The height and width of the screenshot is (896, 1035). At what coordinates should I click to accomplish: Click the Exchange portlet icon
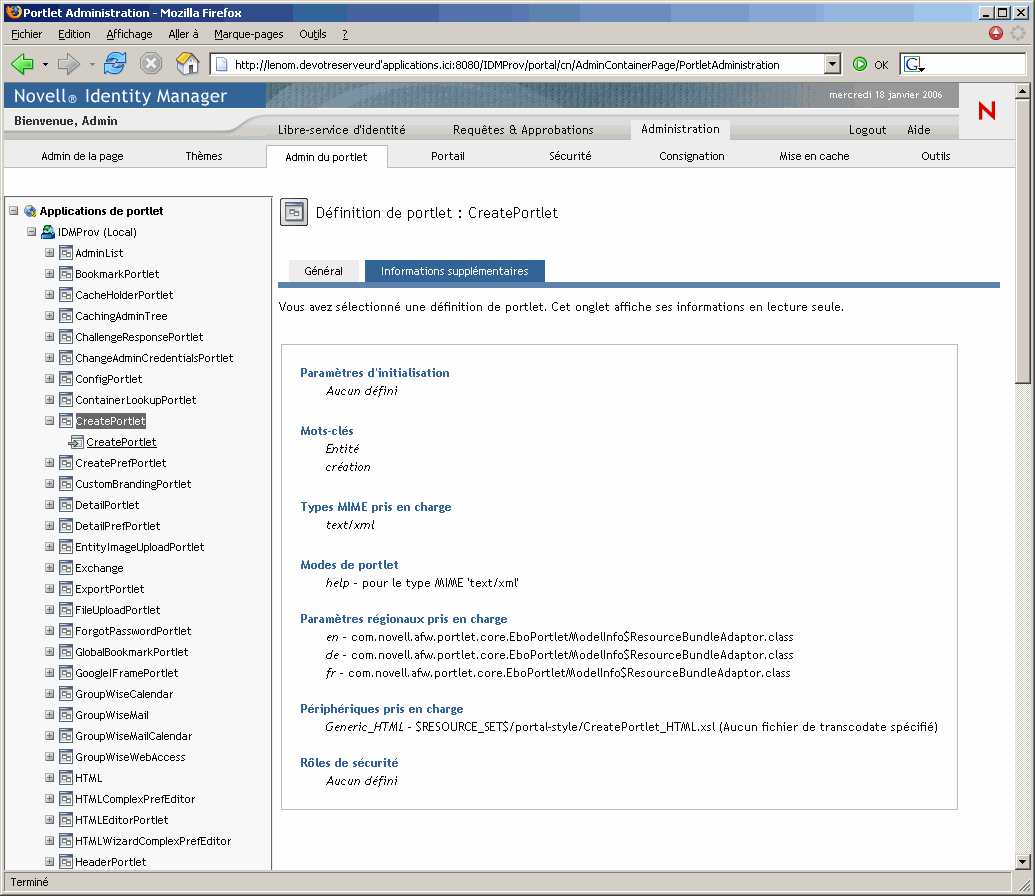pos(65,568)
